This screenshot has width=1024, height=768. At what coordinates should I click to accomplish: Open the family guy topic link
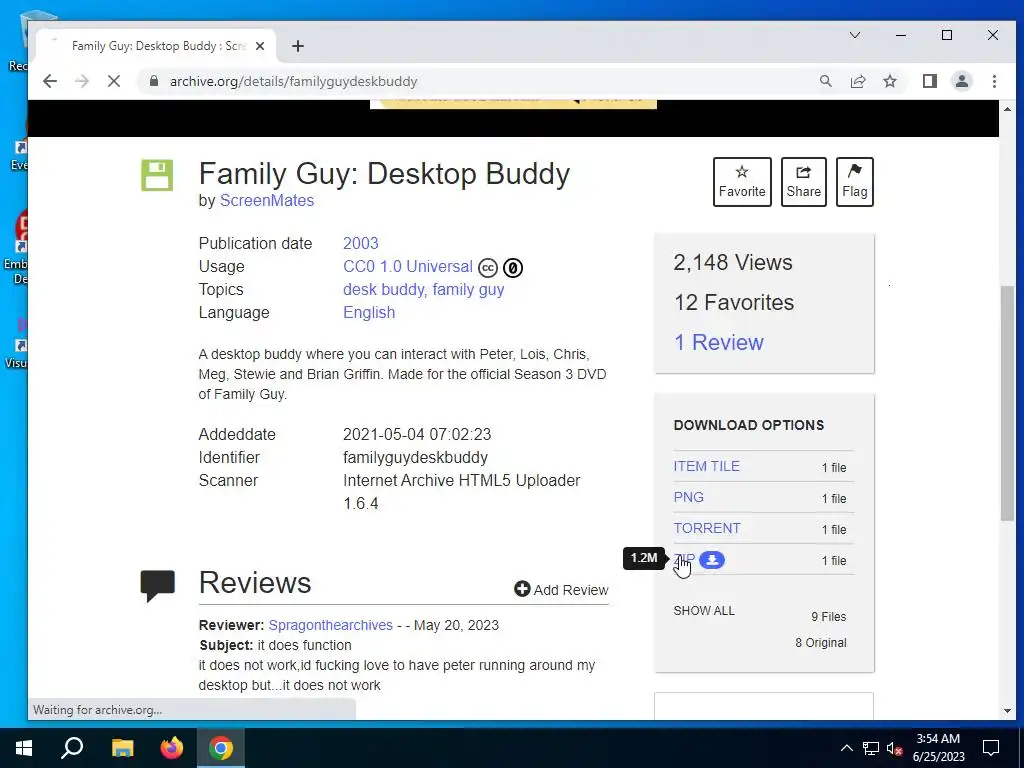point(468,289)
